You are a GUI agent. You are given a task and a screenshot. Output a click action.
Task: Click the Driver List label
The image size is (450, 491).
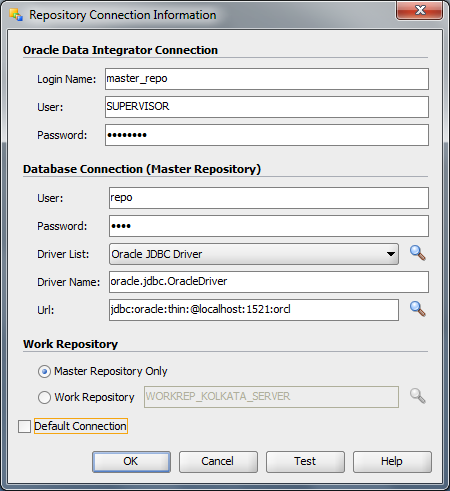(x=63, y=254)
